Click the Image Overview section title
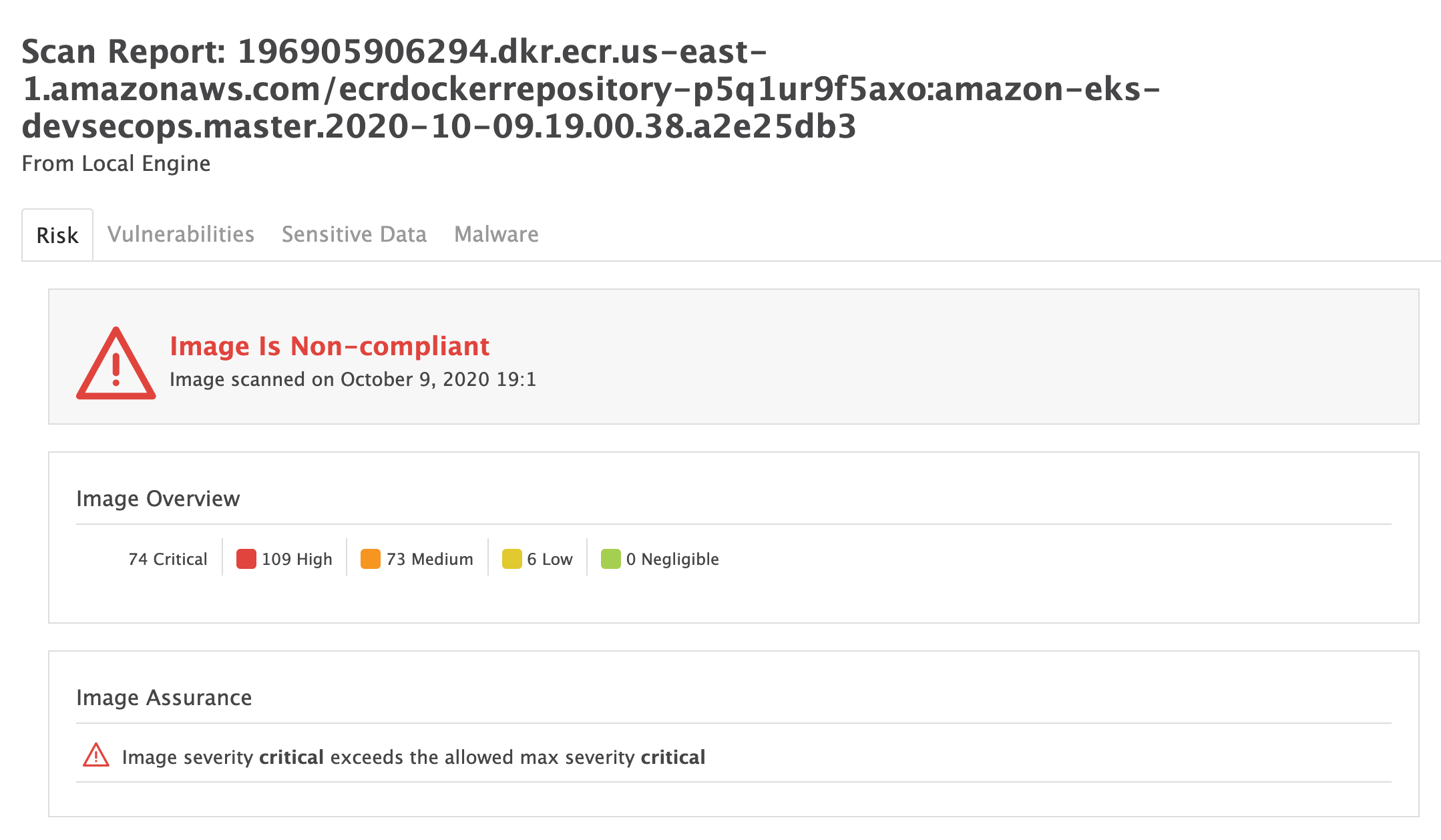The image size is (1441, 840). click(158, 499)
